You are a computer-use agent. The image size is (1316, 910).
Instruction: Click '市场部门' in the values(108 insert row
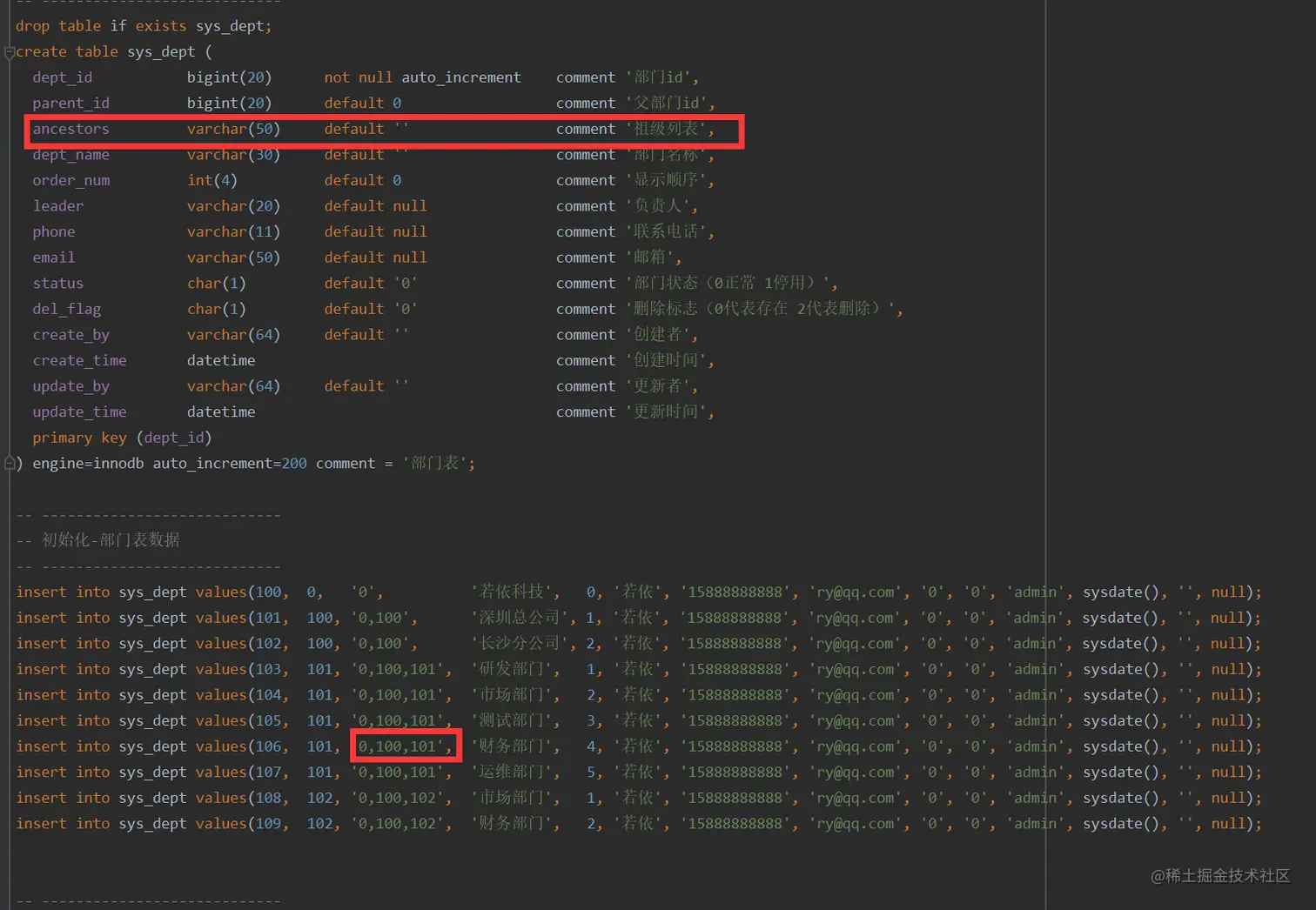[512, 798]
